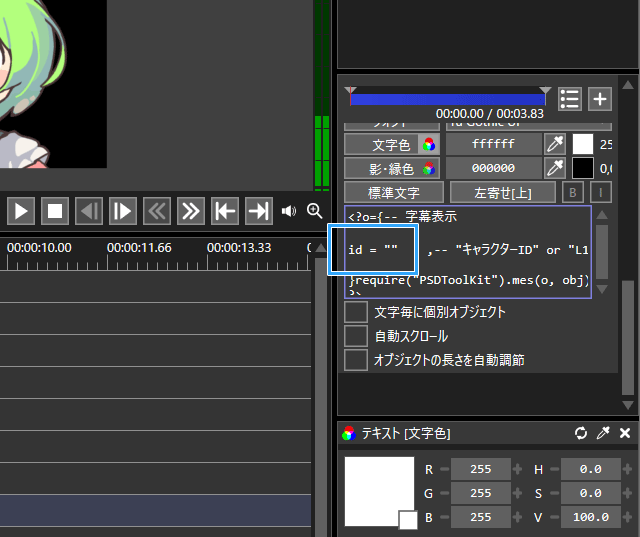Pick shadow color with the eyedropper
The image size is (640, 537).
tap(555, 168)
